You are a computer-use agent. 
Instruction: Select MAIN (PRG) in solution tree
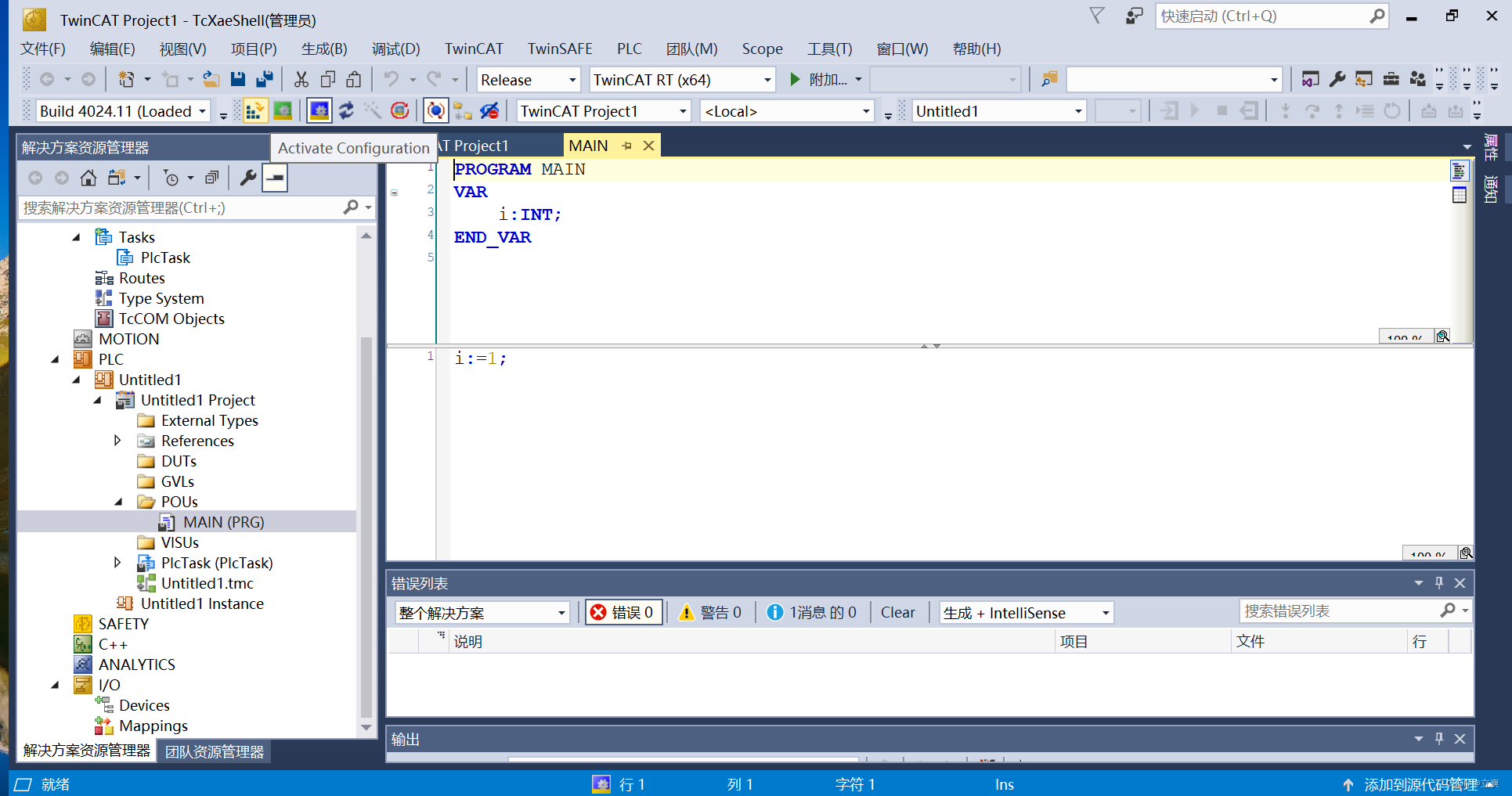223,522
